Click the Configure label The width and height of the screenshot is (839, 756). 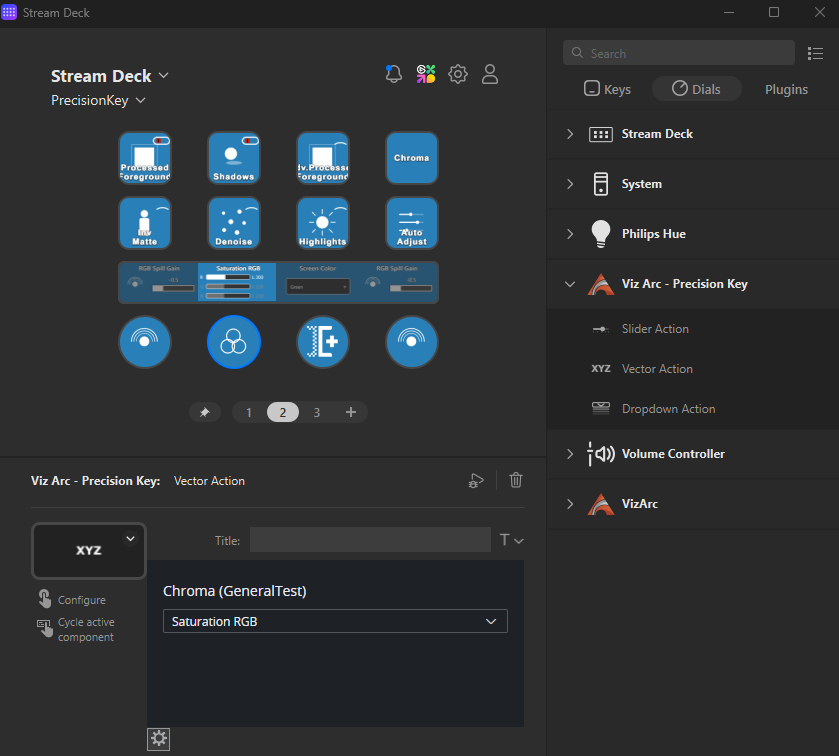pos(82,600)
